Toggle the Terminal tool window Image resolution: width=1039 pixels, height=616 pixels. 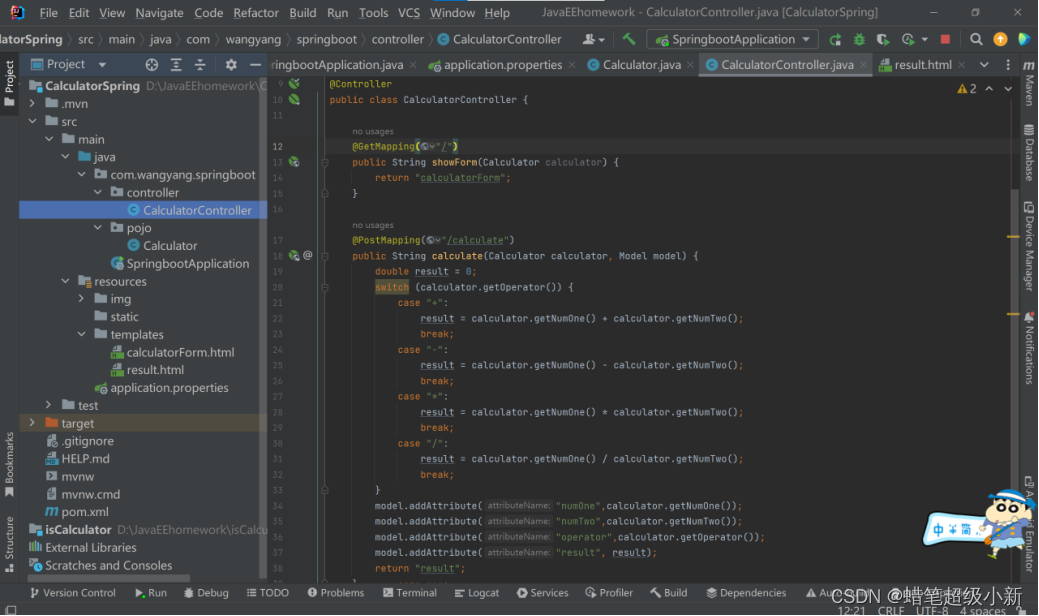409,593
